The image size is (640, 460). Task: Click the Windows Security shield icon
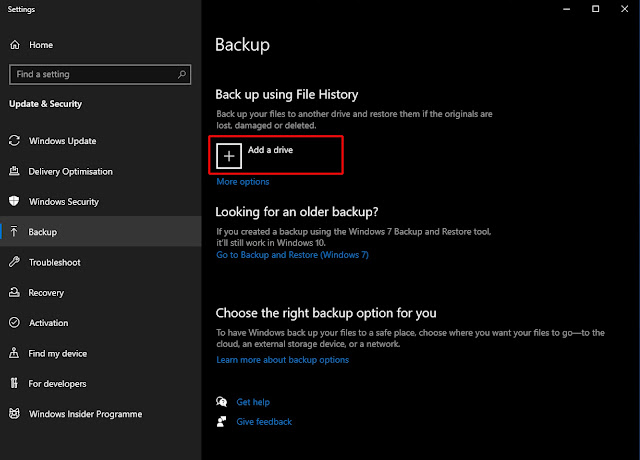(14, 202)
